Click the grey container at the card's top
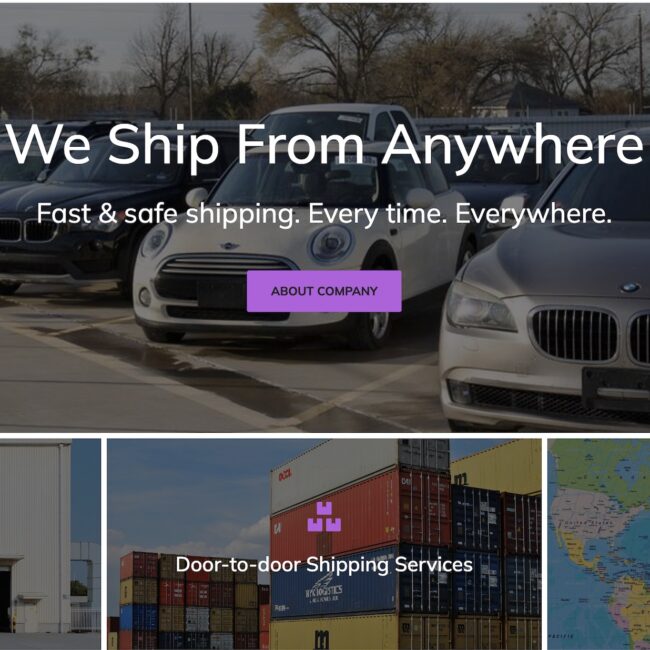Image resolution: width=650 pixels, height=650 pixels. [424, 454]
